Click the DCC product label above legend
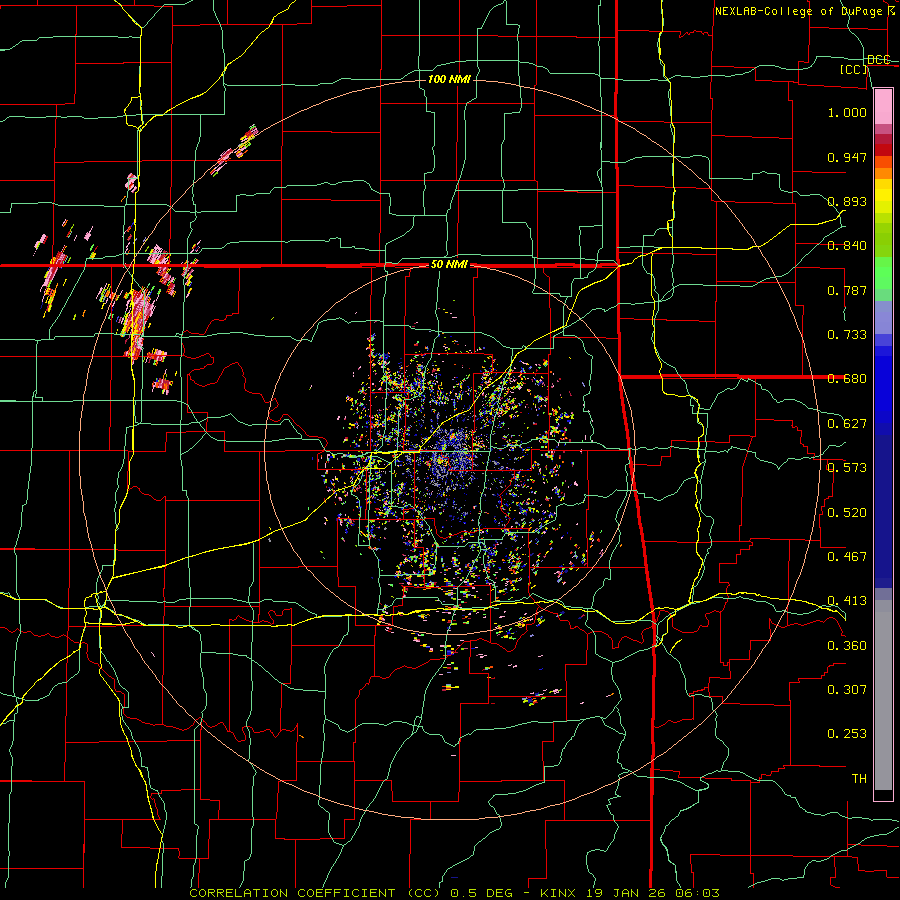Screen dimensions: 900x900 (x=879, y=59)
